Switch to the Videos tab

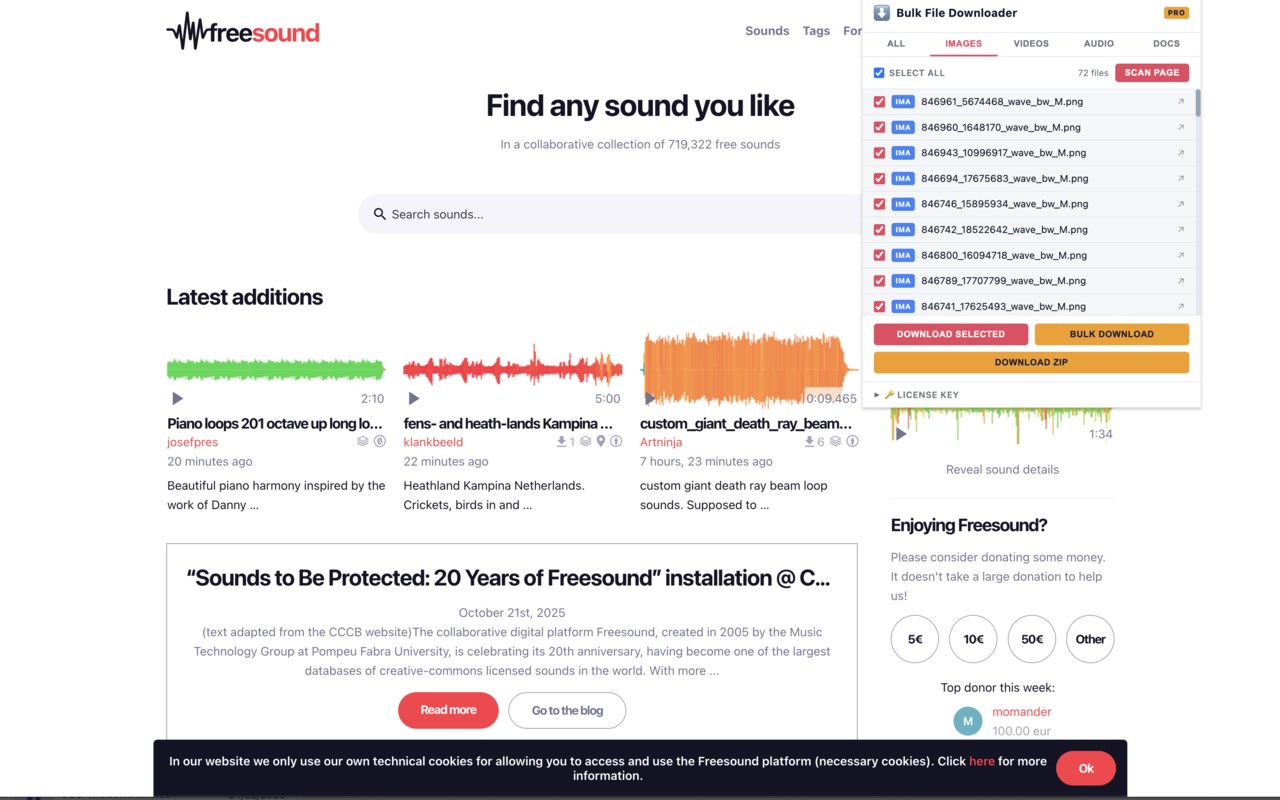tap(1031, 44)
